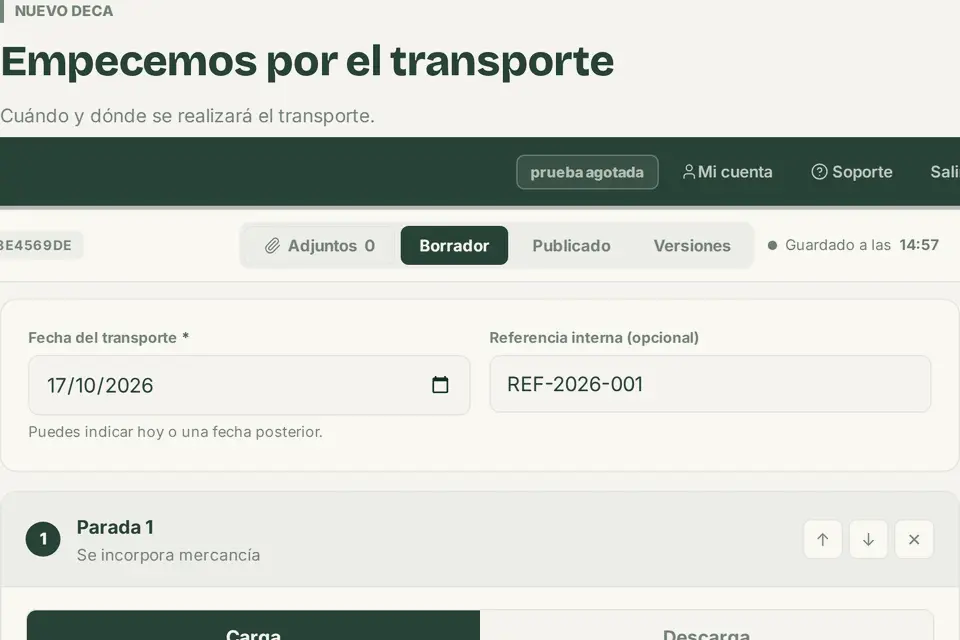Screen dimensions: 960x640
Task: Click the NUEVO DECA label
Action: pos(64,11)
